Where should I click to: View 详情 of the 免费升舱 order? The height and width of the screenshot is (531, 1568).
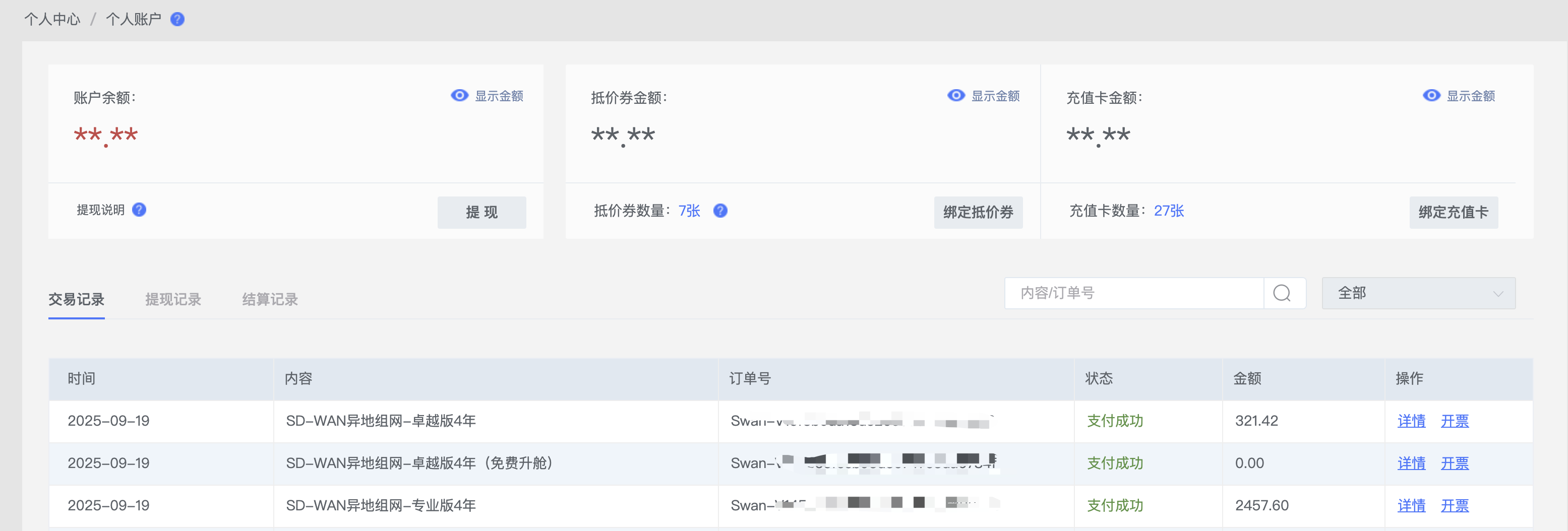tap(1411, 463)
